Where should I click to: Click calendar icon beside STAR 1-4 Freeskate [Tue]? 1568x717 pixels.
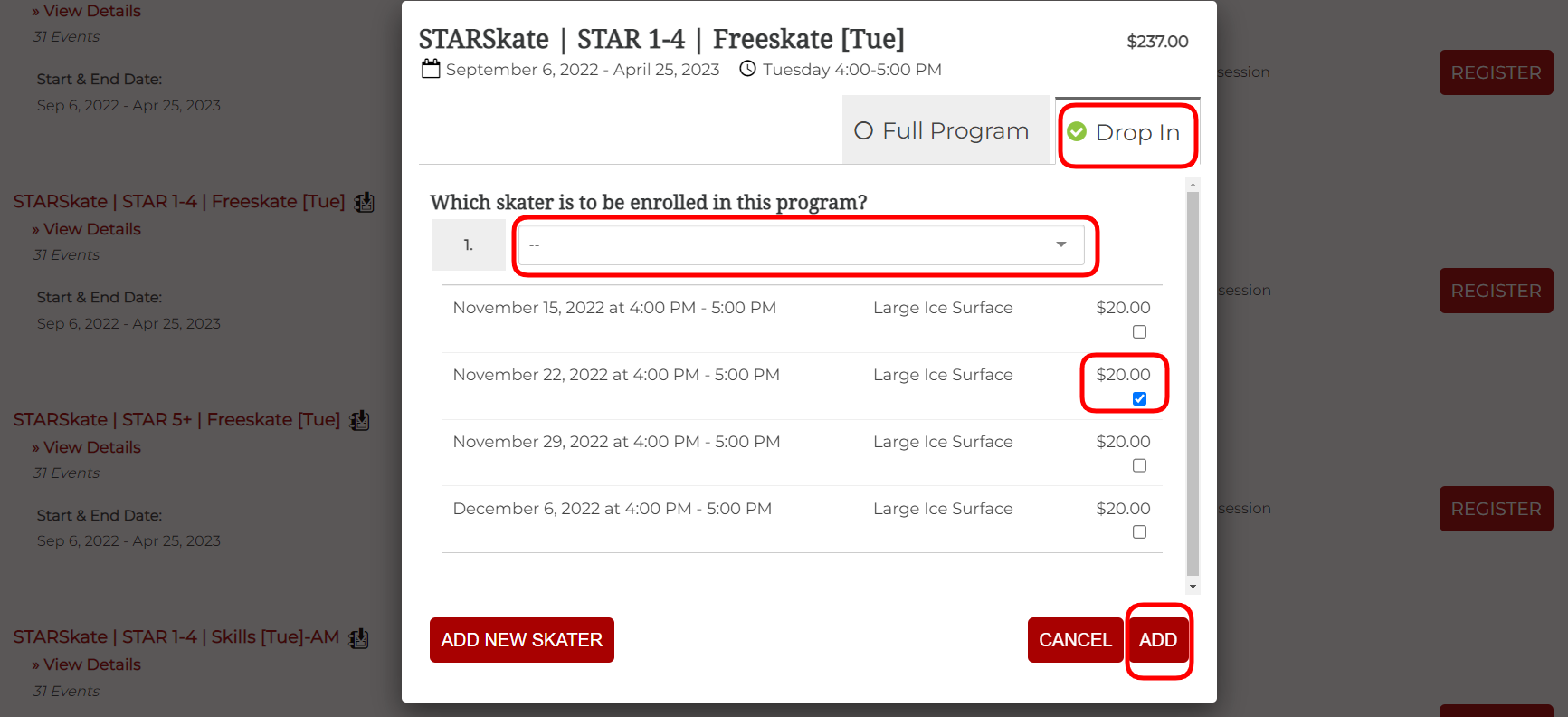(365, 202)
